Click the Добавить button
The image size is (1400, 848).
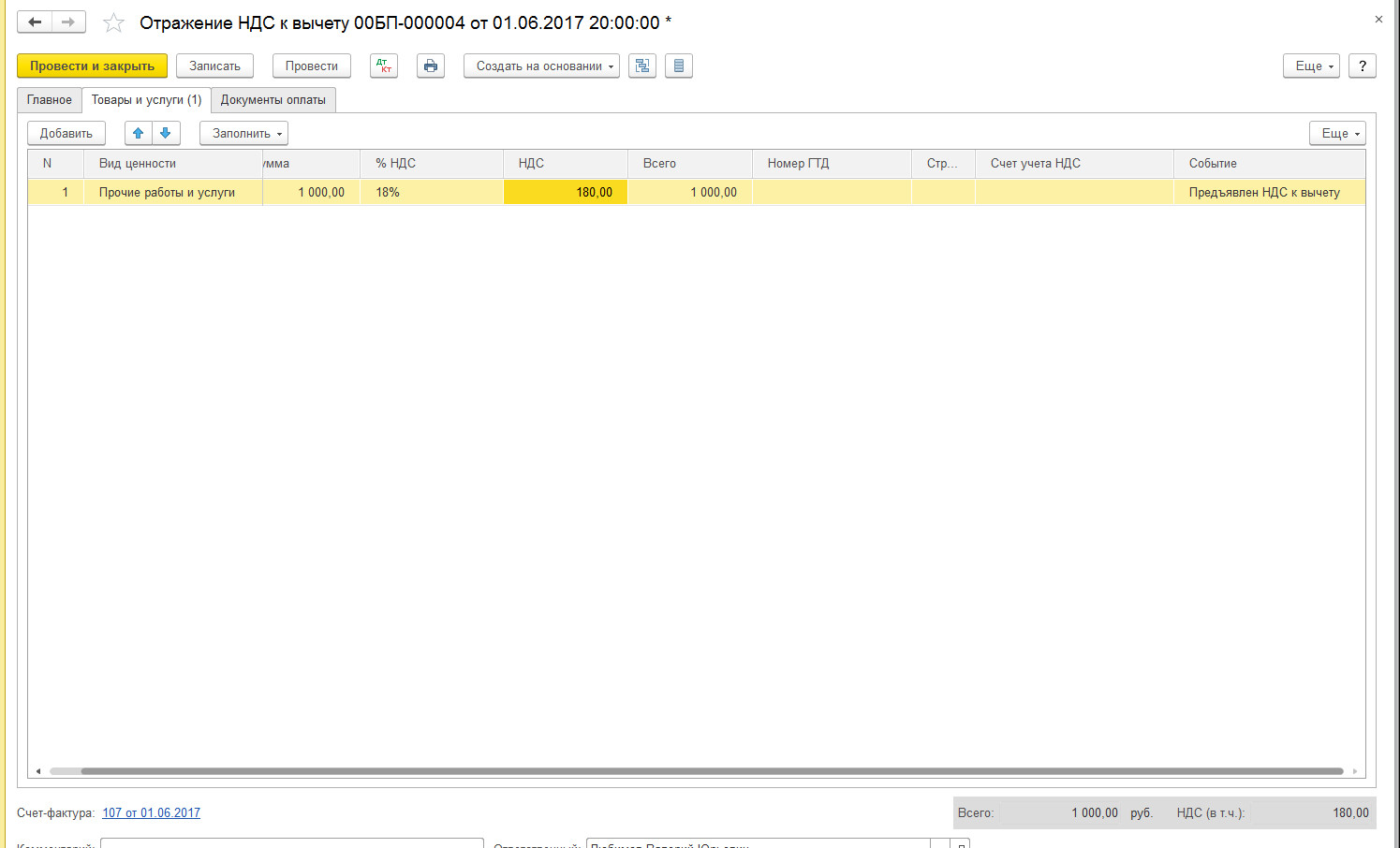[66, 133]
